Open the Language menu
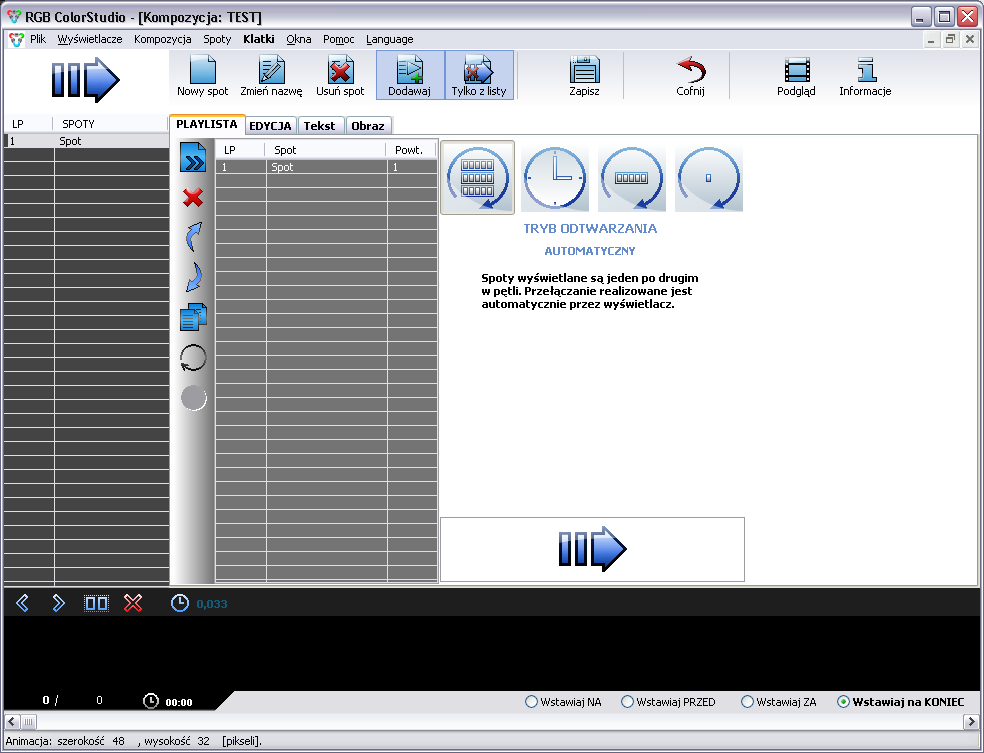984x753 pixels. coord(390,39)
